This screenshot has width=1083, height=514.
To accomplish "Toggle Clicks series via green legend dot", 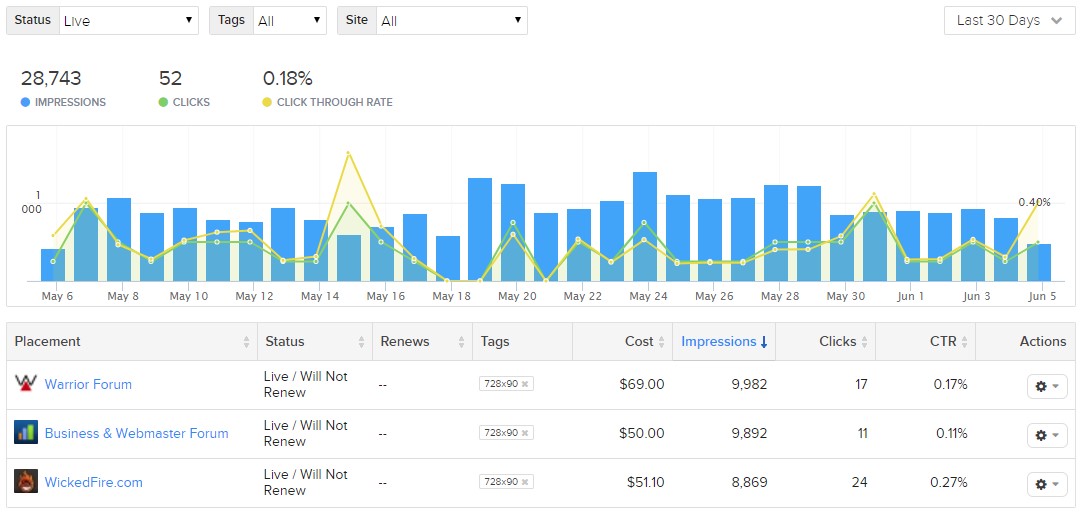I will (x=164, y=102).
